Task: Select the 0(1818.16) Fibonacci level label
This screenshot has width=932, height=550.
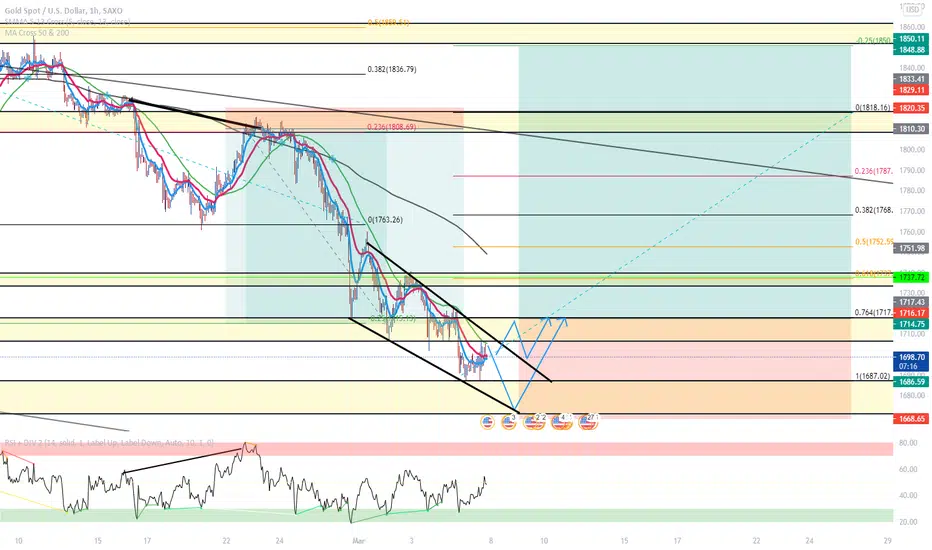Action: tap(873, 108)
